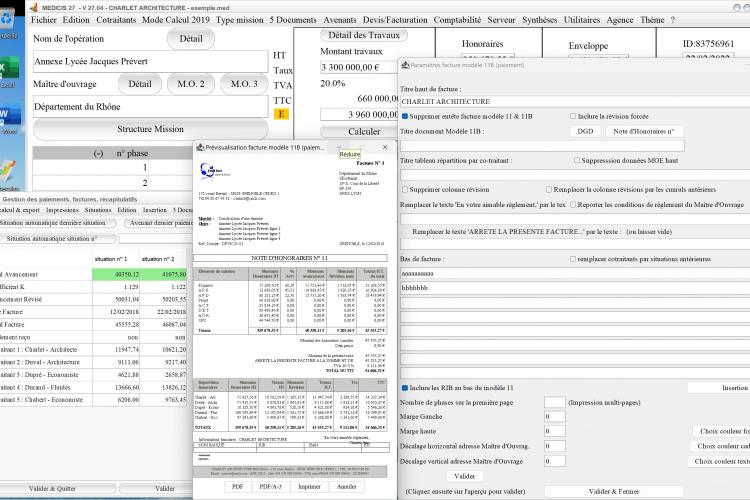This screenshot has width=750, height=500.
Task: Open Choix couleur cadre picker
Action: [x=722, y=446]
